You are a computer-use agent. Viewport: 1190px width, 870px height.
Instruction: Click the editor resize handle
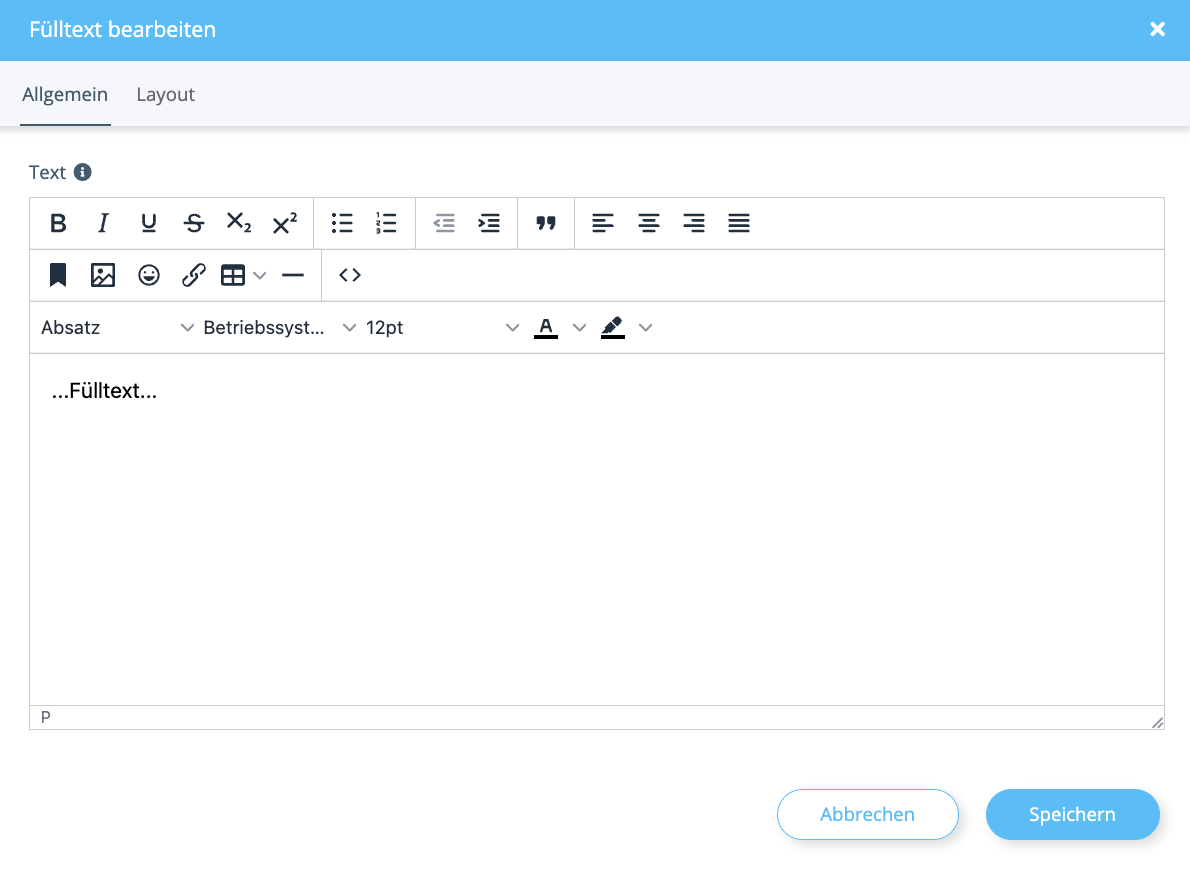point(1157,723)
